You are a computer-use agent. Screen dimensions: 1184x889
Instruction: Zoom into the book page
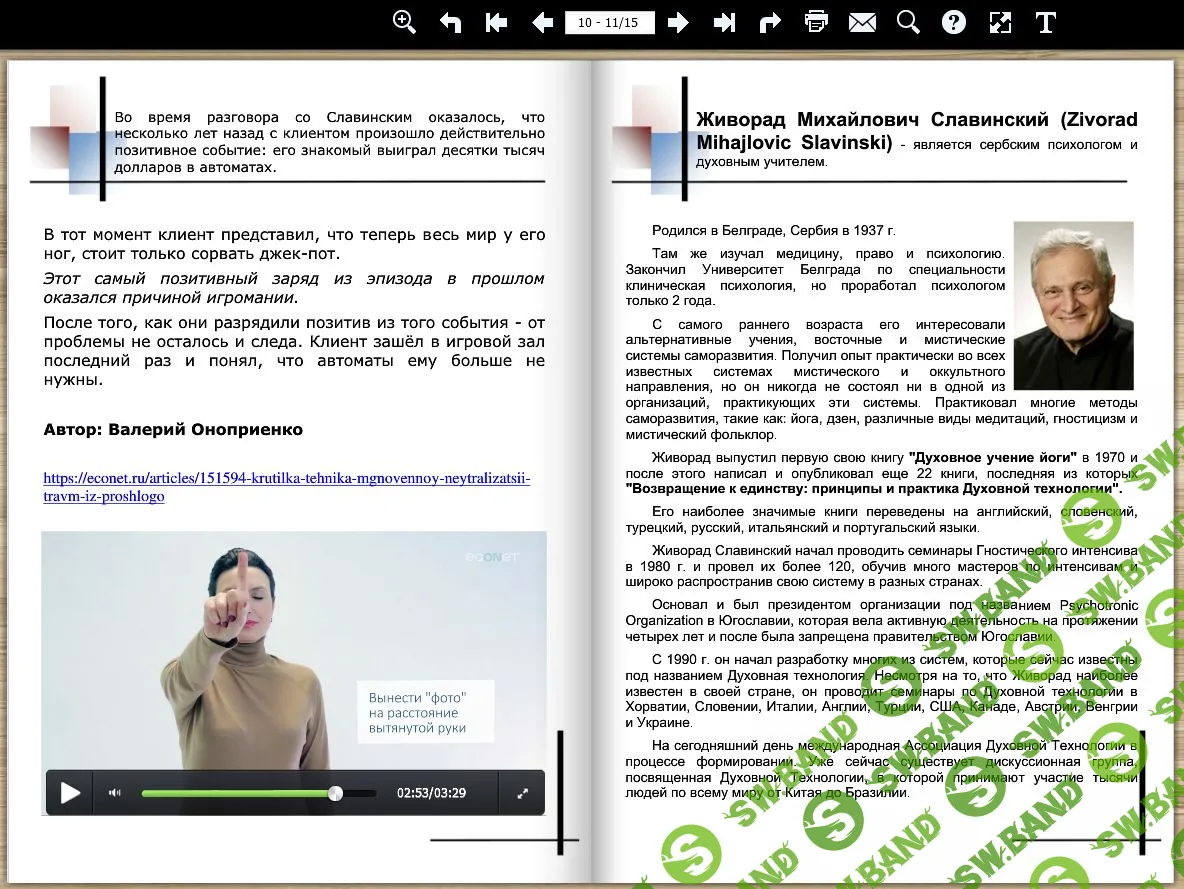click(x=404, y=21)
